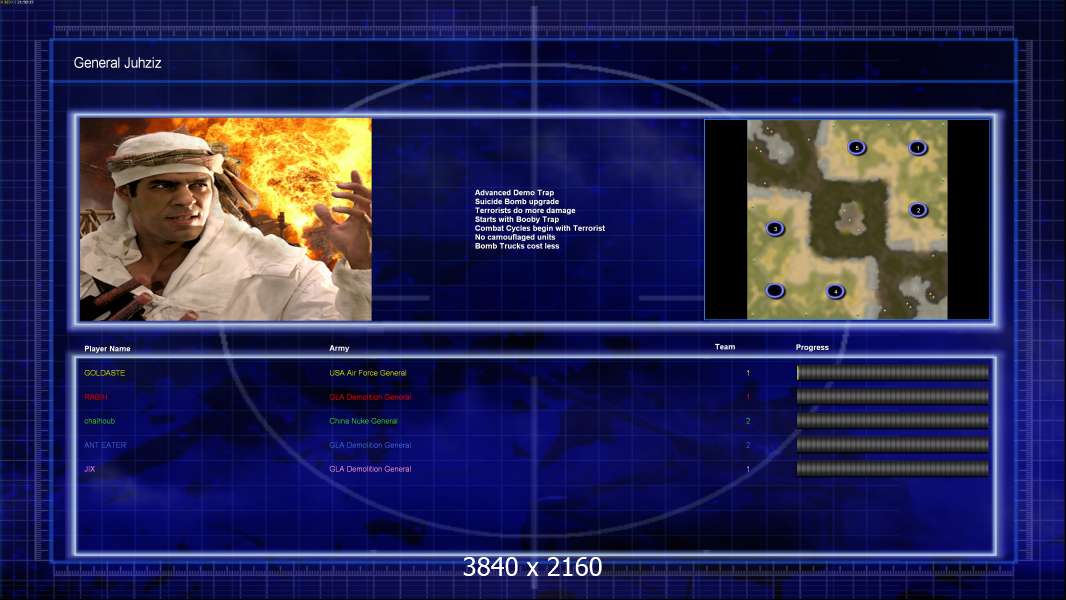This screenshot has width=1066, height=600.
Task: Click JIX's GLA Demolition General entry
Action: point(371,469)
